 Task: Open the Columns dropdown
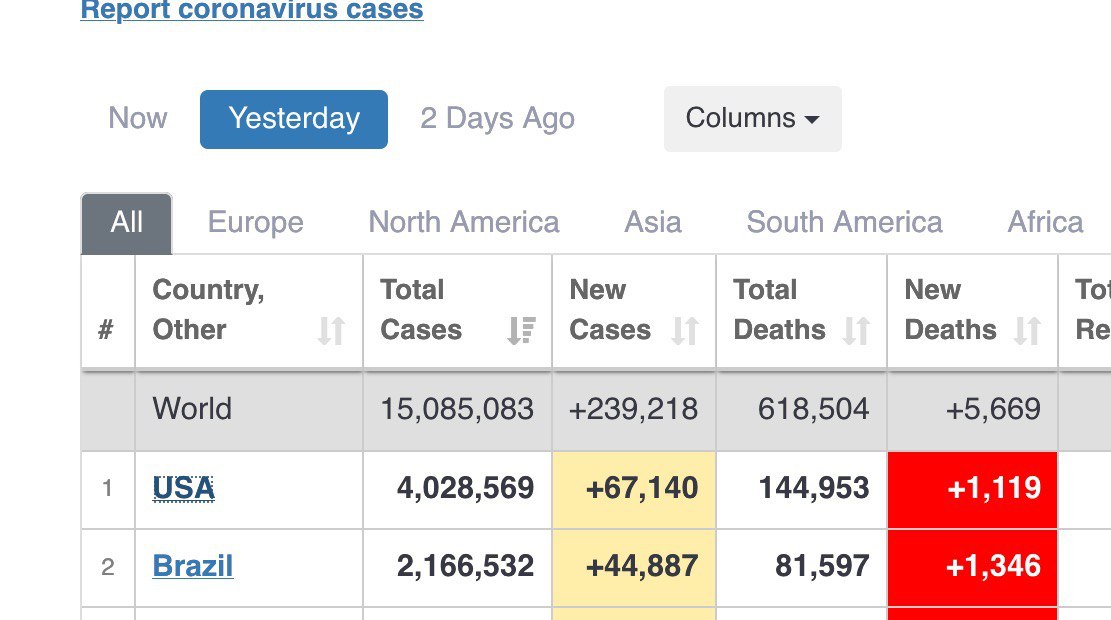click(752, 119)
